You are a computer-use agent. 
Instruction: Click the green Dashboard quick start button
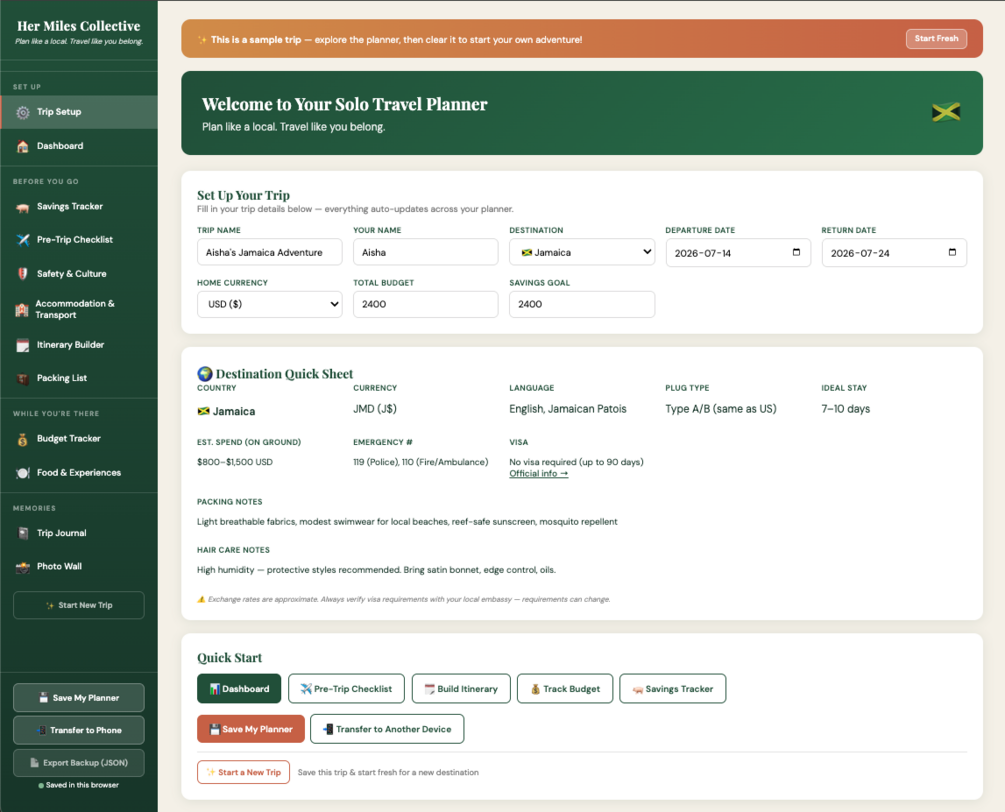(239, 688)
